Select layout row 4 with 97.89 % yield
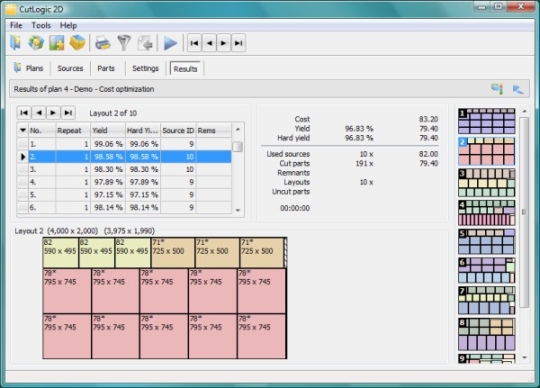540x388 pixels. tap(124, 182)
